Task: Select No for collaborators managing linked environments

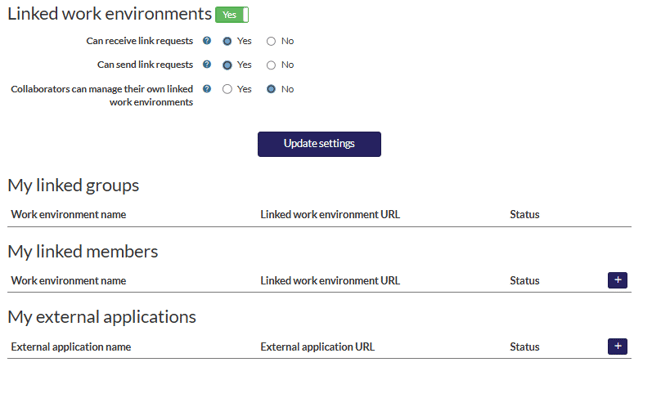Action: pyautogui.click(x=271, y=89)
